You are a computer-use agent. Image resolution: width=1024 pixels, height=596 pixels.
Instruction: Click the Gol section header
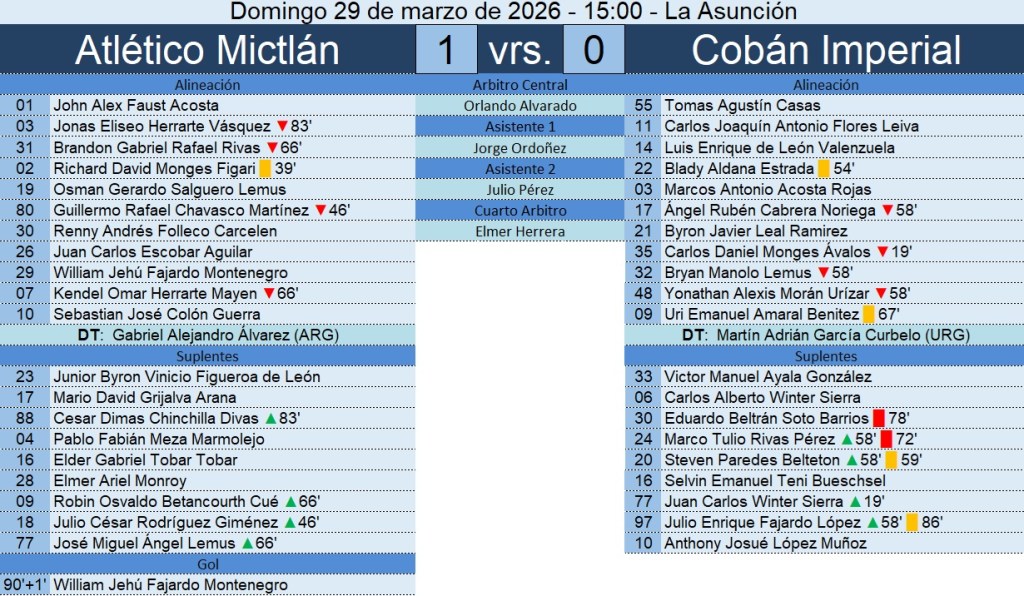207,564
